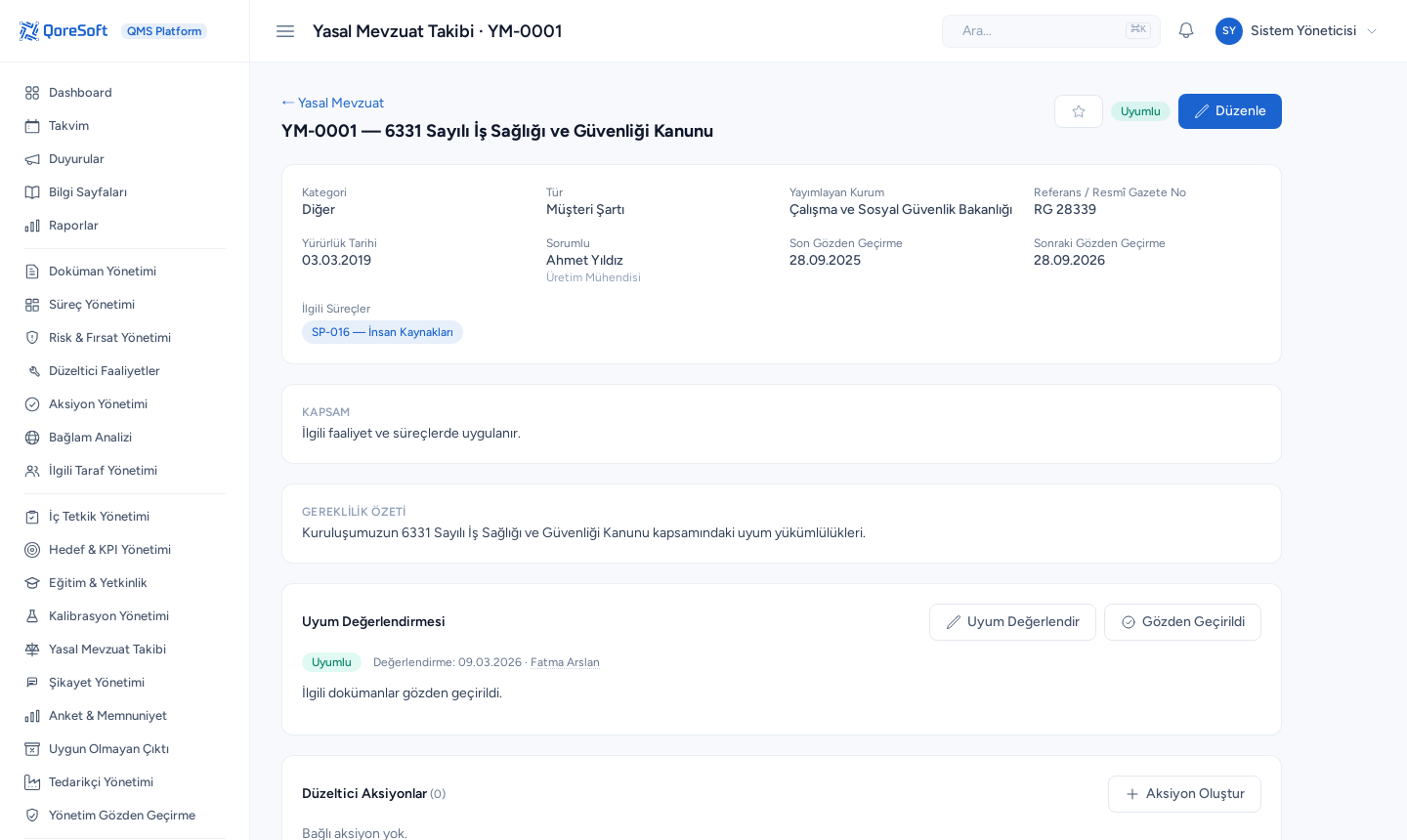This screenshot has width=1407, height=840.
Task: Open the notifications bell
Action: coord(1186,31)
